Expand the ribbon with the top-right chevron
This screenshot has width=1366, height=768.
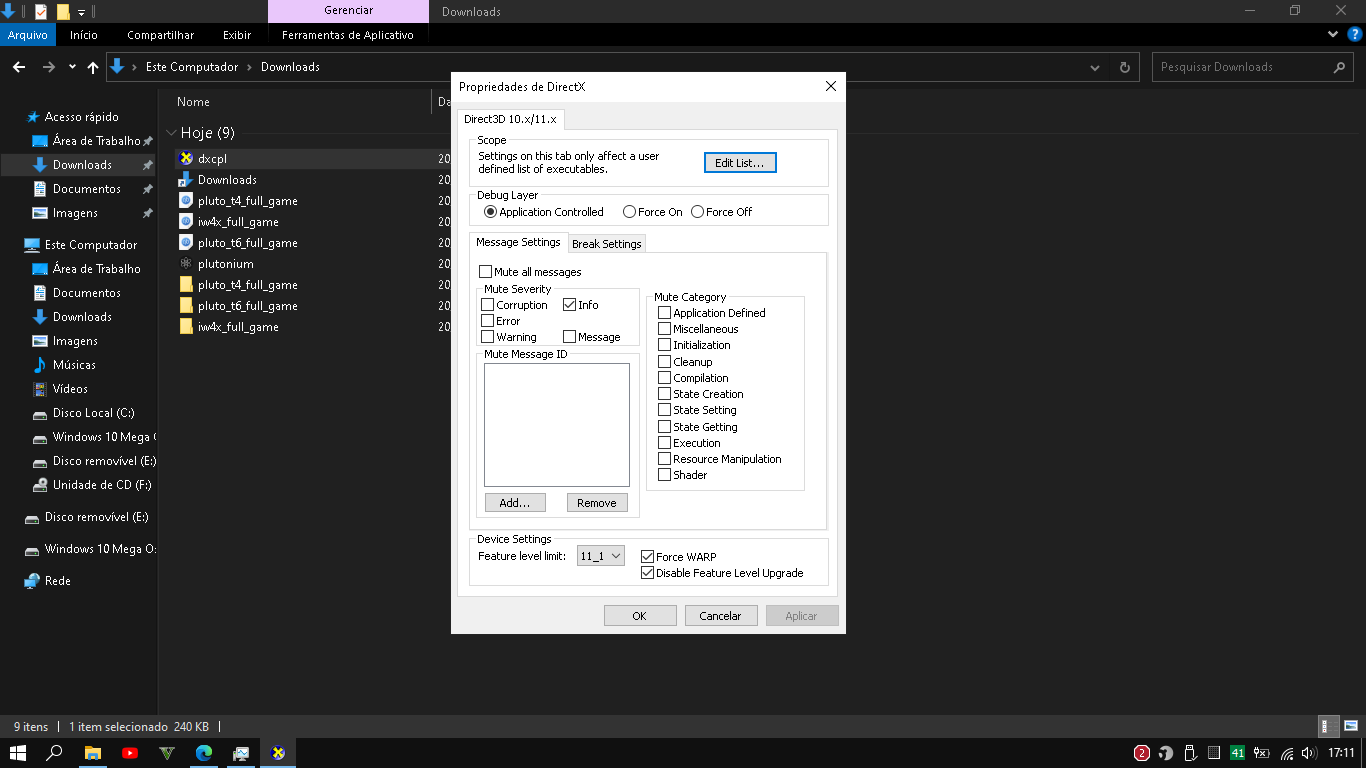(1333, 34)
